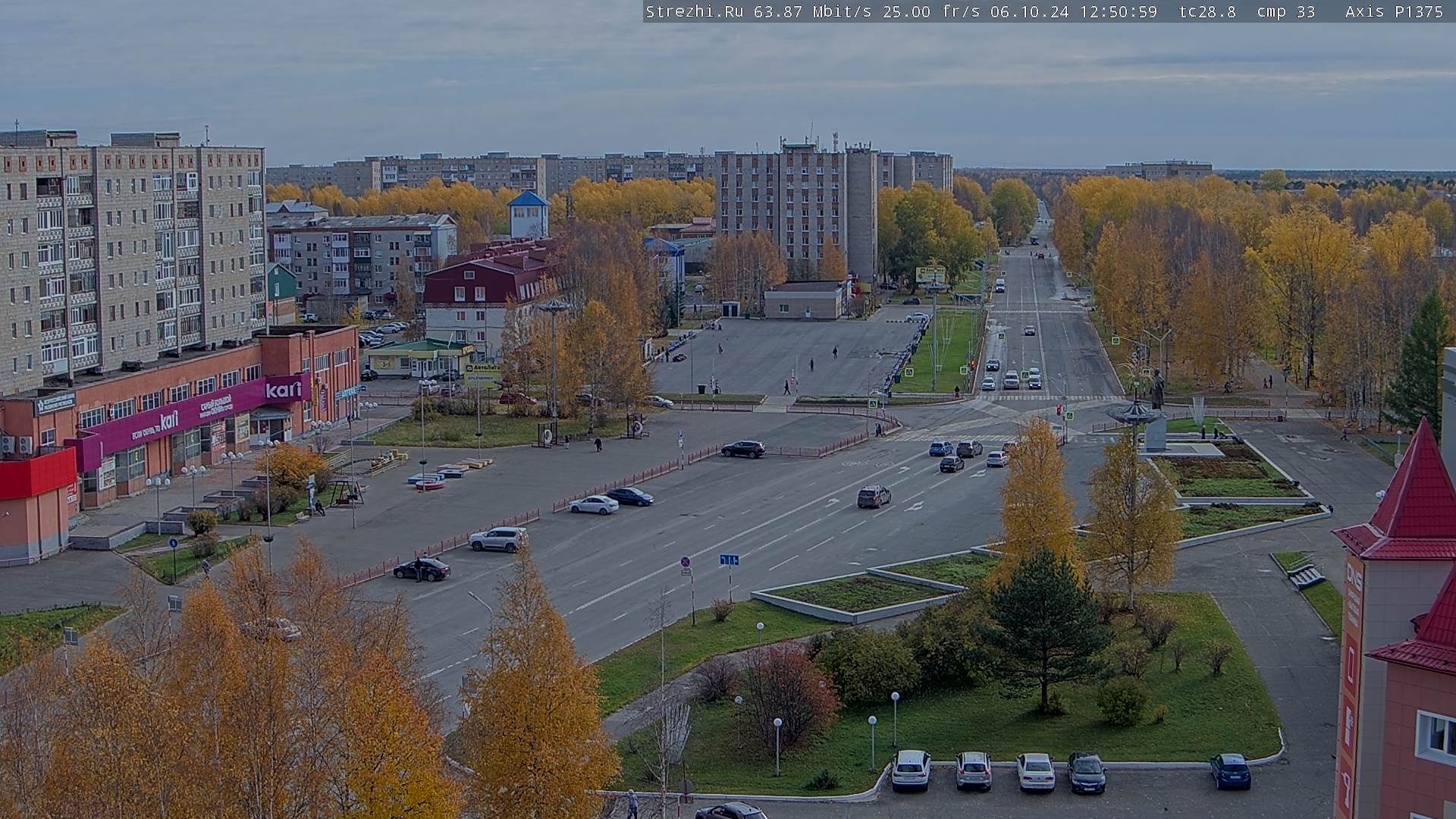Select the 63.87 Mbit/s bitrate readout
This screenshot has width=1456, height=819.
click(x=813, y=11)
